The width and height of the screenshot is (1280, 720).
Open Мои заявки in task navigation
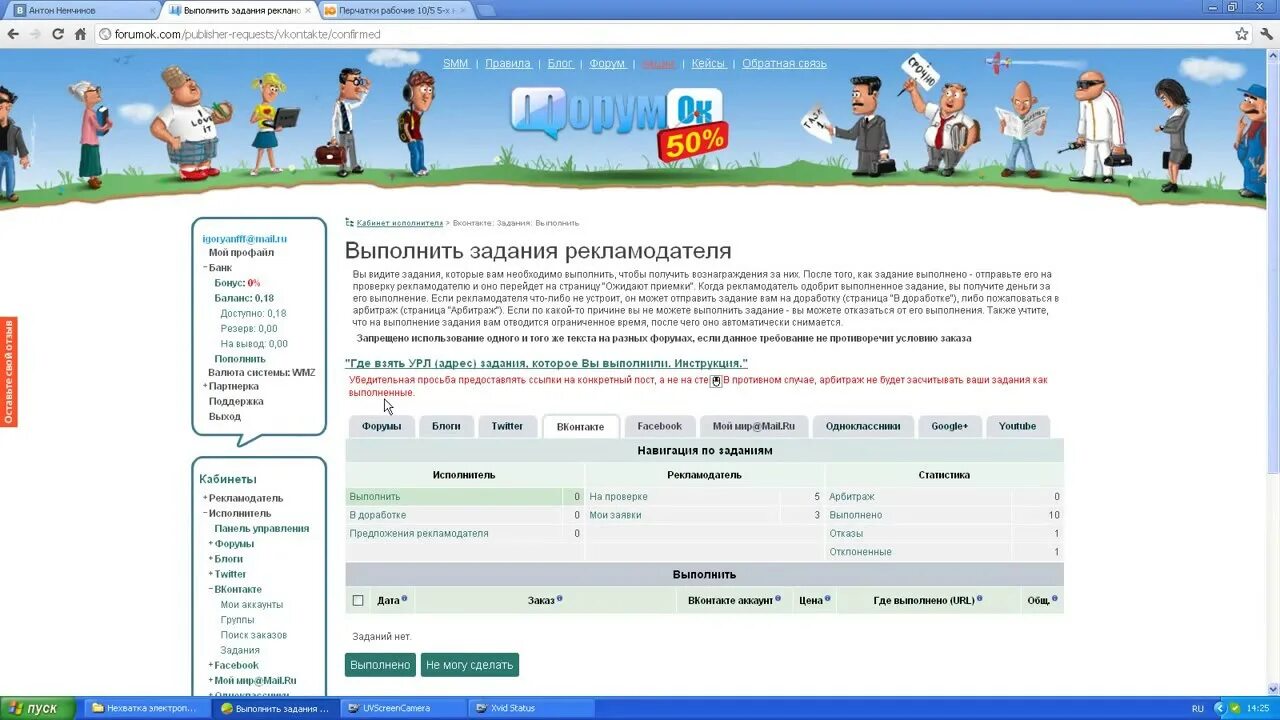click(x=615, y=515)
